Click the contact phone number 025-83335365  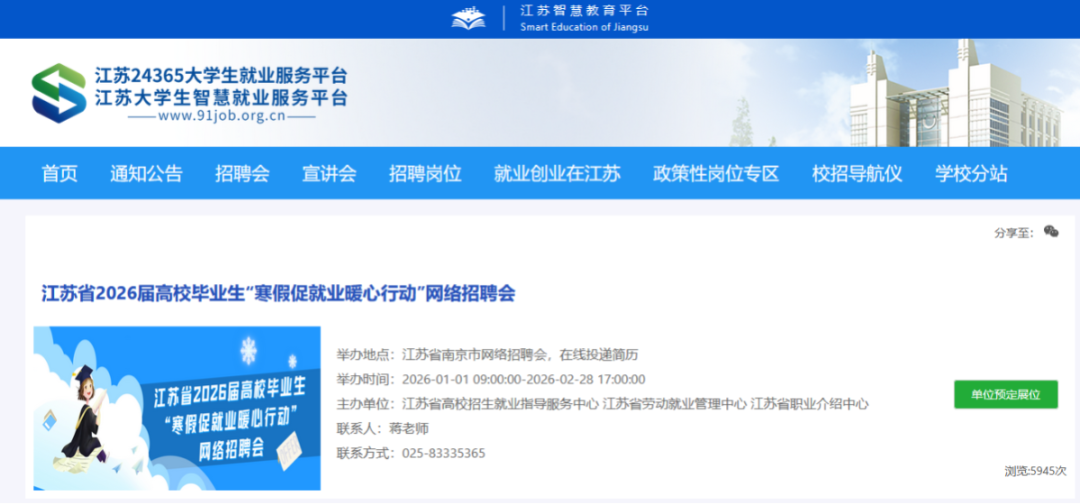[x=443, y=453]
